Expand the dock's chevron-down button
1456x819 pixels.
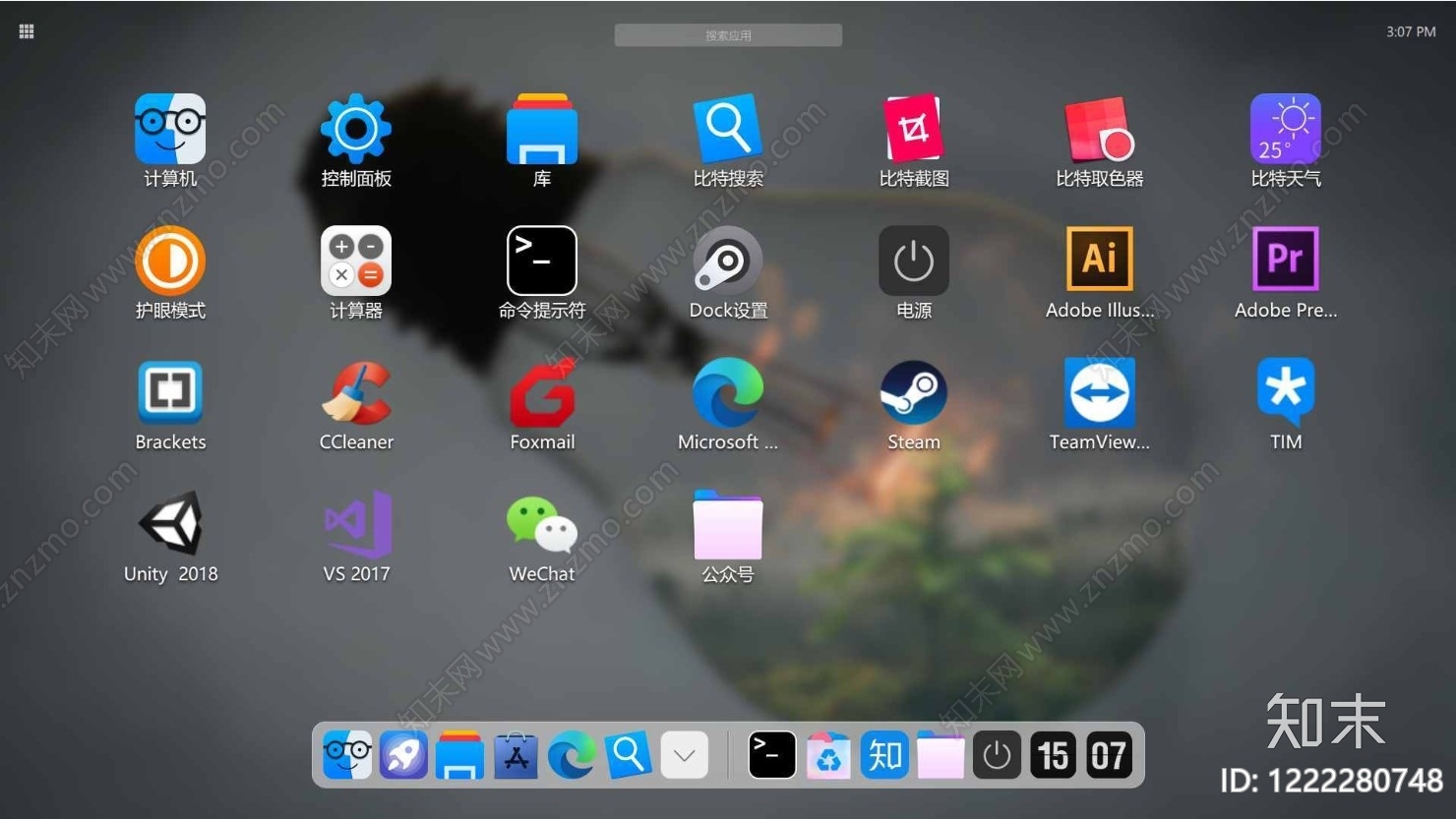point(684,755)
